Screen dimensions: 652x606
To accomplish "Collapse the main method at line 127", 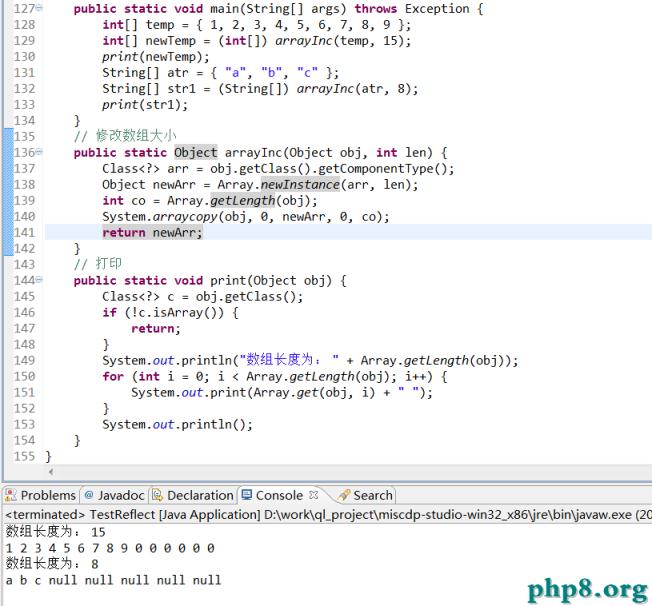I will point(39,8).
